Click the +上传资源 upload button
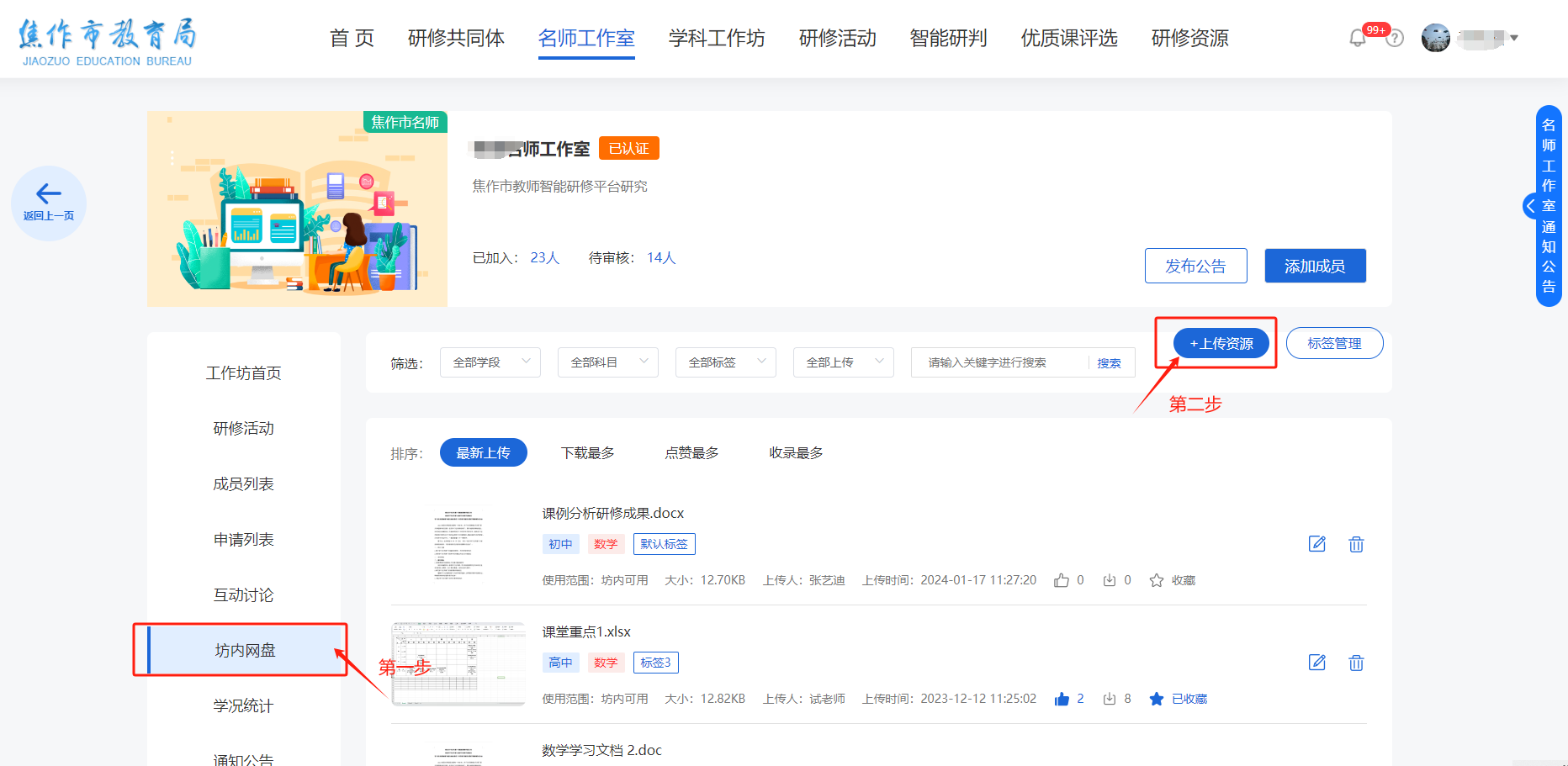This screenshot has height=766, width=1568. pyautogui.click(x=1221, y=343)
